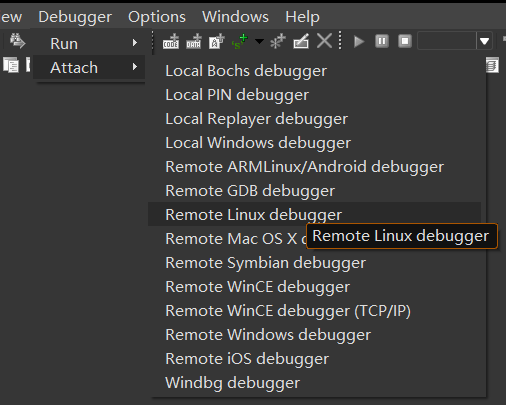This screenshot has height=405, width=506.
Task: Open the Help menu
Action: (x=302, y=17)
